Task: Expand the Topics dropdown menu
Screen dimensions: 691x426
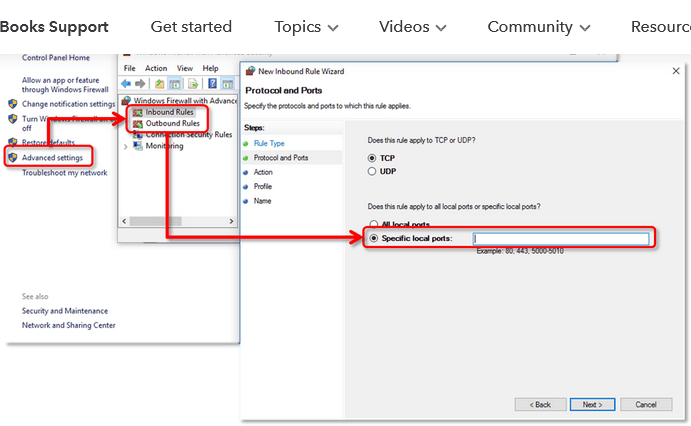Action: 306,27
